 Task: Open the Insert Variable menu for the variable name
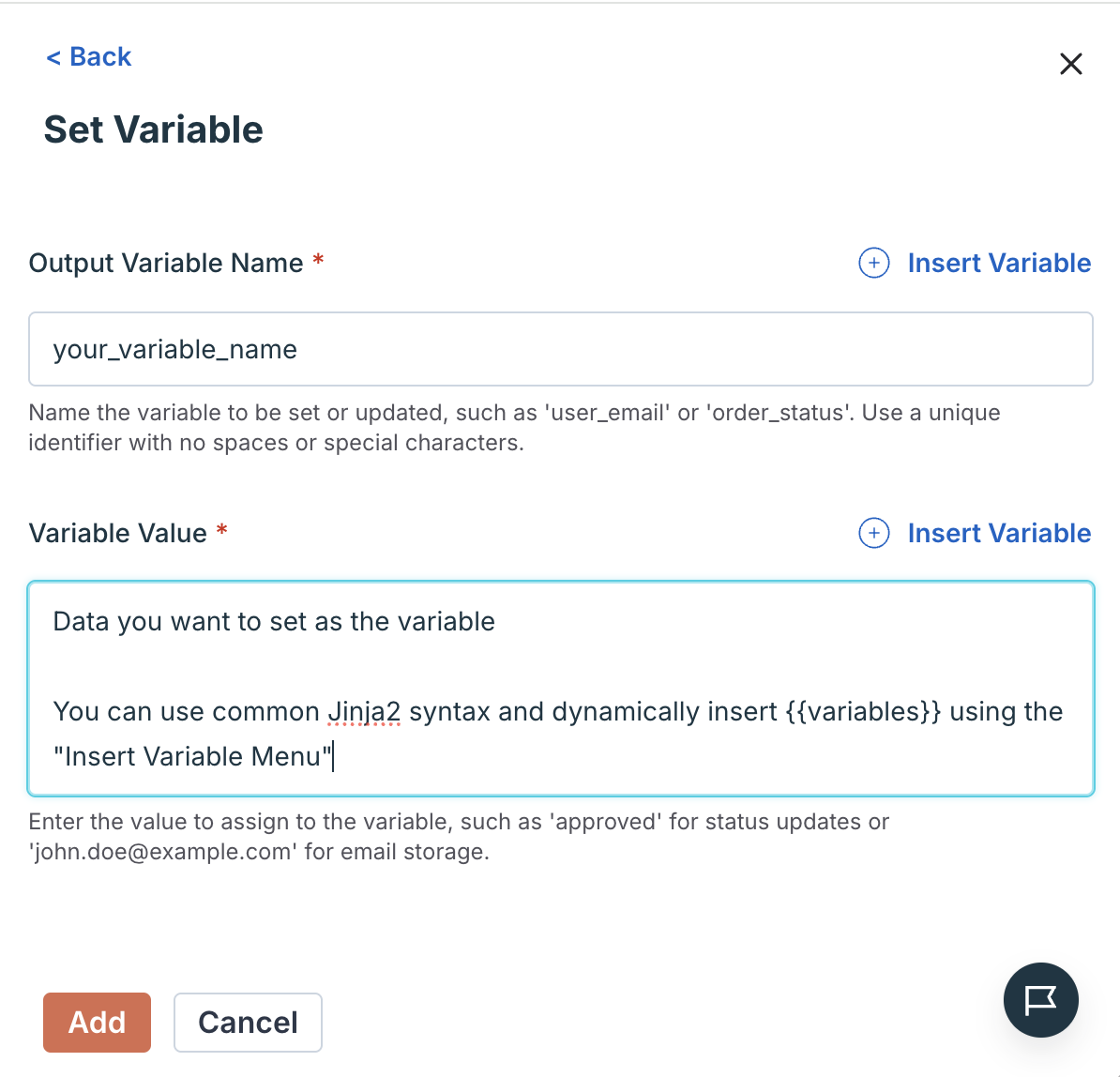998,264
